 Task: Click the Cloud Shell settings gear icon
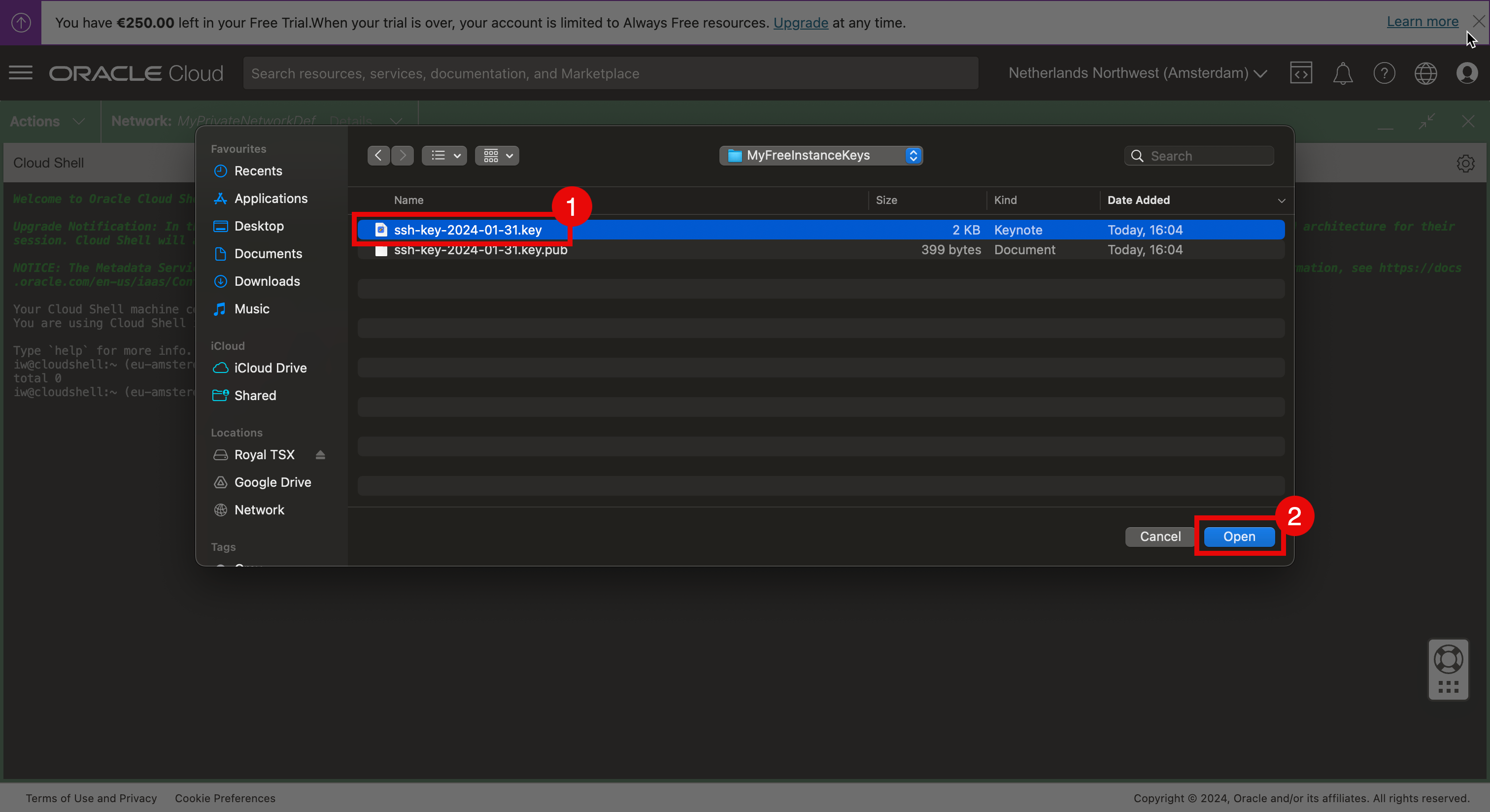(1465, 164)
